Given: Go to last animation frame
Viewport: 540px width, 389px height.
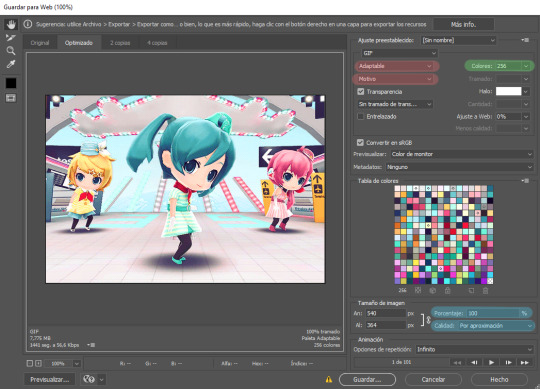Looking at the screenshot, I should pyautogui.click(x=525, y=362).
